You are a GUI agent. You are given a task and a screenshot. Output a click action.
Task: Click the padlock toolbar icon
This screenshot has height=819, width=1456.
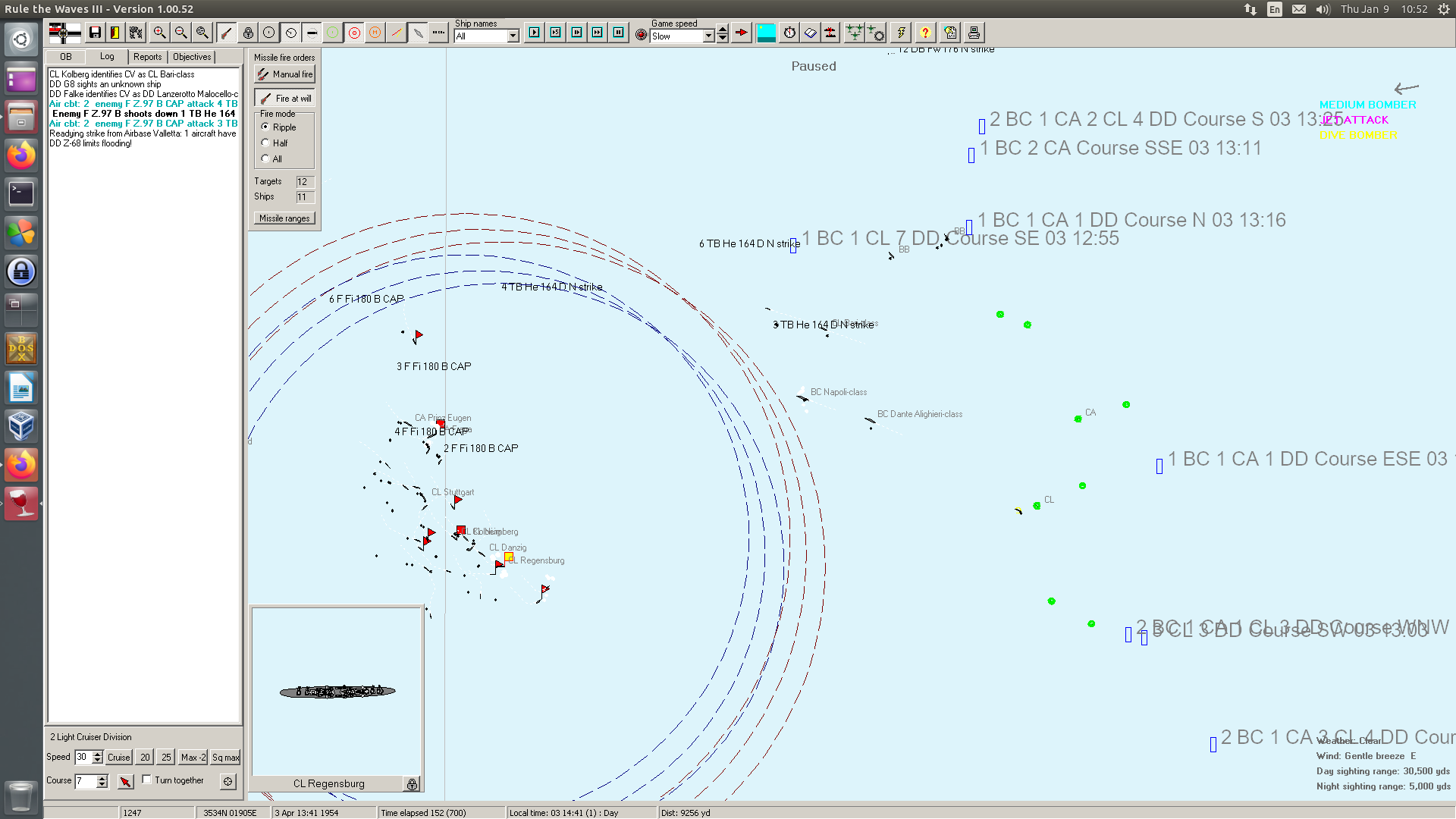tap(248, 33)
